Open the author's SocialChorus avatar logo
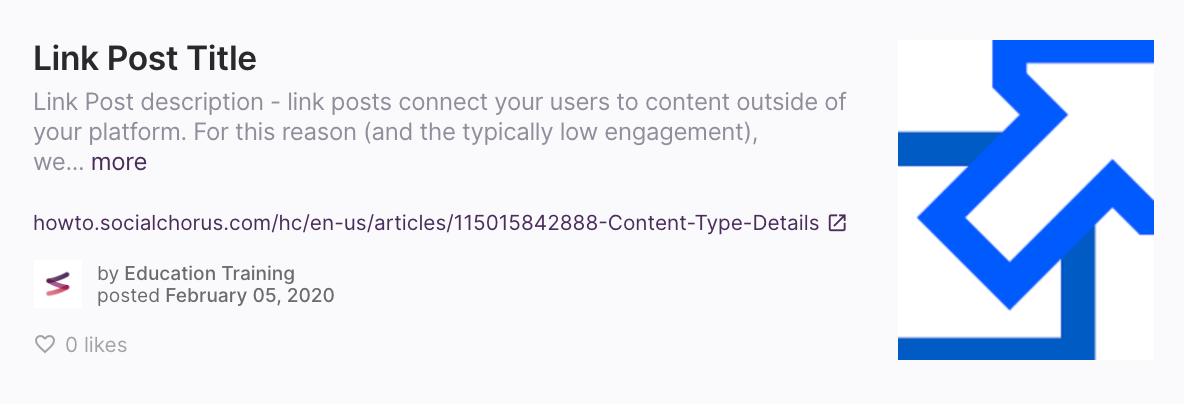 click(58, 284)
